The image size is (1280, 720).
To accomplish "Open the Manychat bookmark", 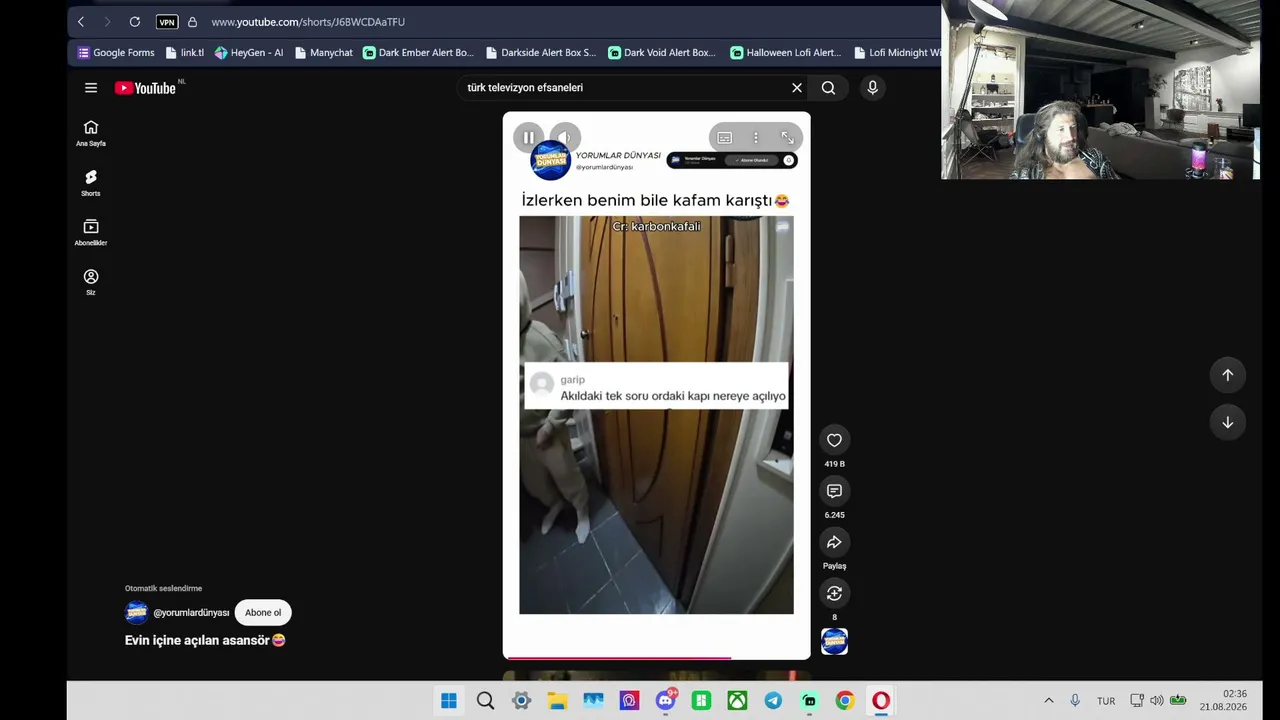I will tap(324, 53).
